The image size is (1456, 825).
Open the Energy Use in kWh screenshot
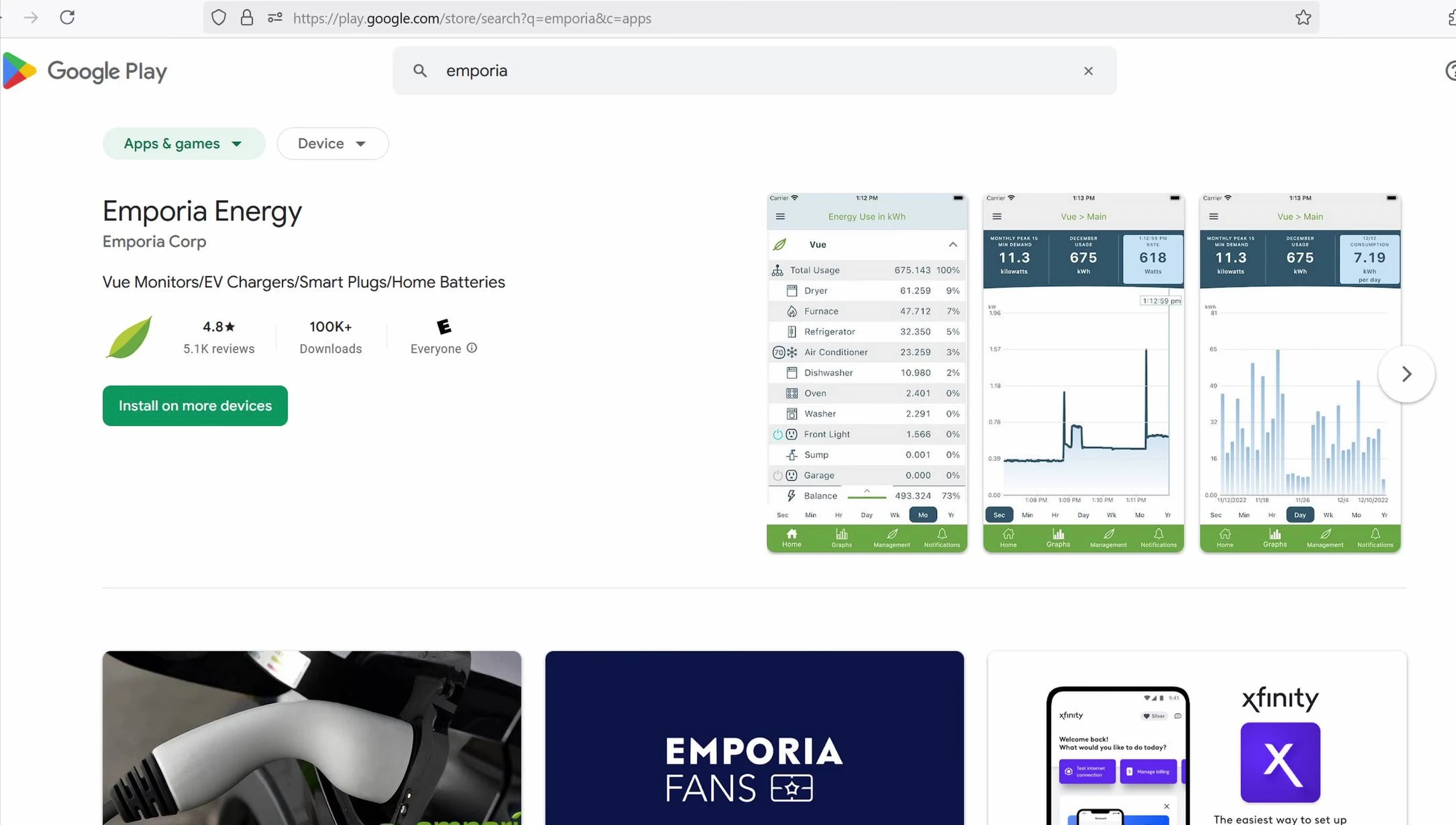tap(867, 373)
